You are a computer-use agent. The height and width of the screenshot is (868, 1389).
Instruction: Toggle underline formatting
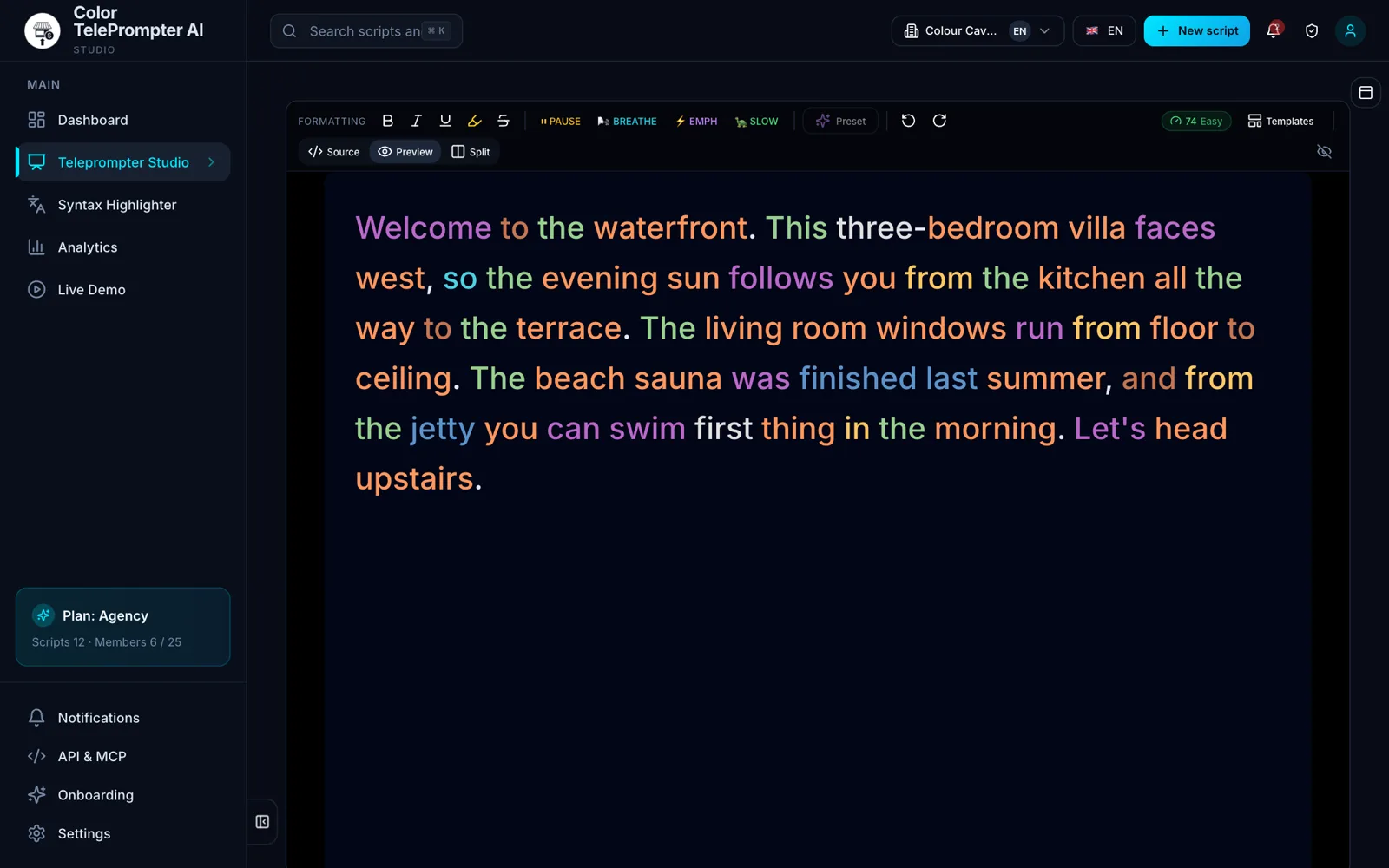(445, 121)
